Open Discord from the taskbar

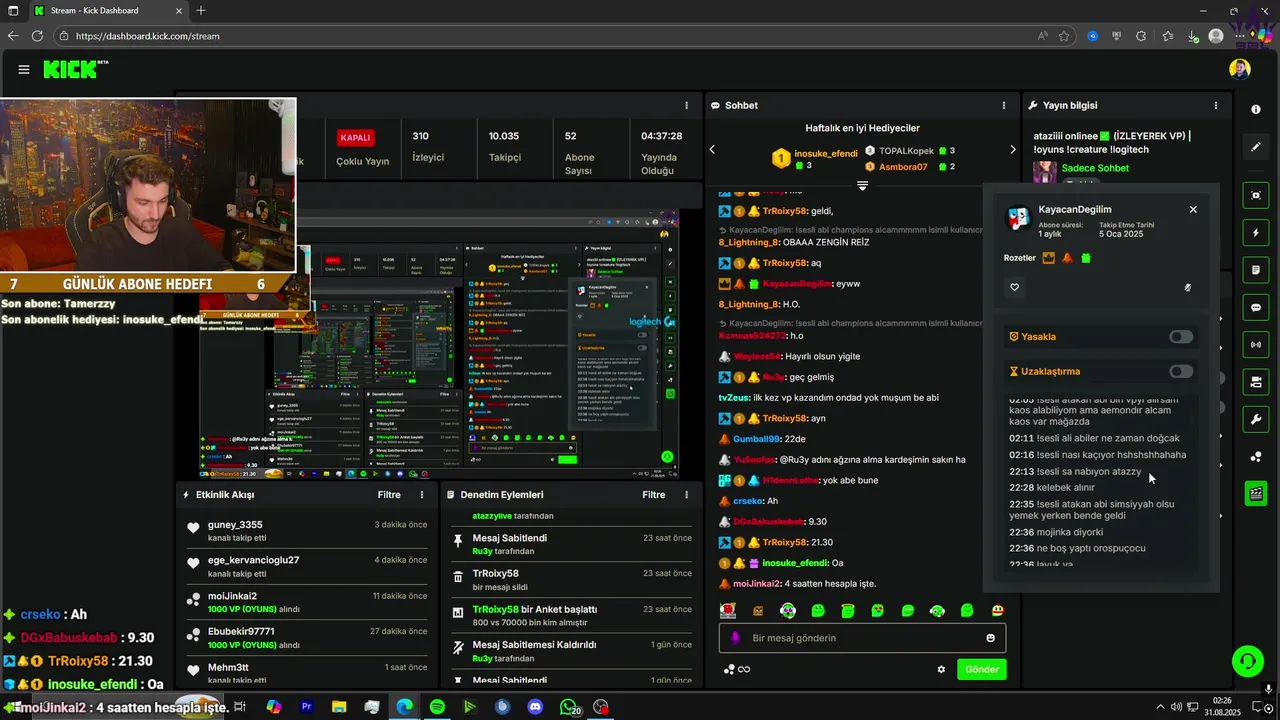[535, 707]
